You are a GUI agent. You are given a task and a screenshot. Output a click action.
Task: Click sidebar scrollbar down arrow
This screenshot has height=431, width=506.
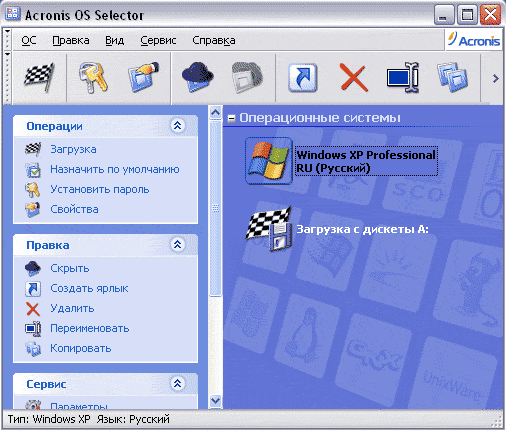click(216, 400)
